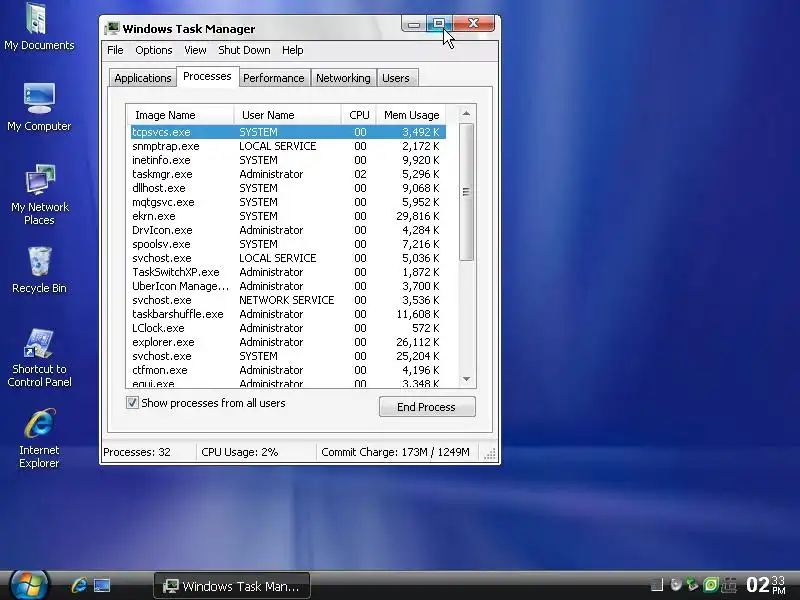Viewport: 800px width, 600px height.
Task: Select My Network Places desktop icon
Action: tap(39, 195)
